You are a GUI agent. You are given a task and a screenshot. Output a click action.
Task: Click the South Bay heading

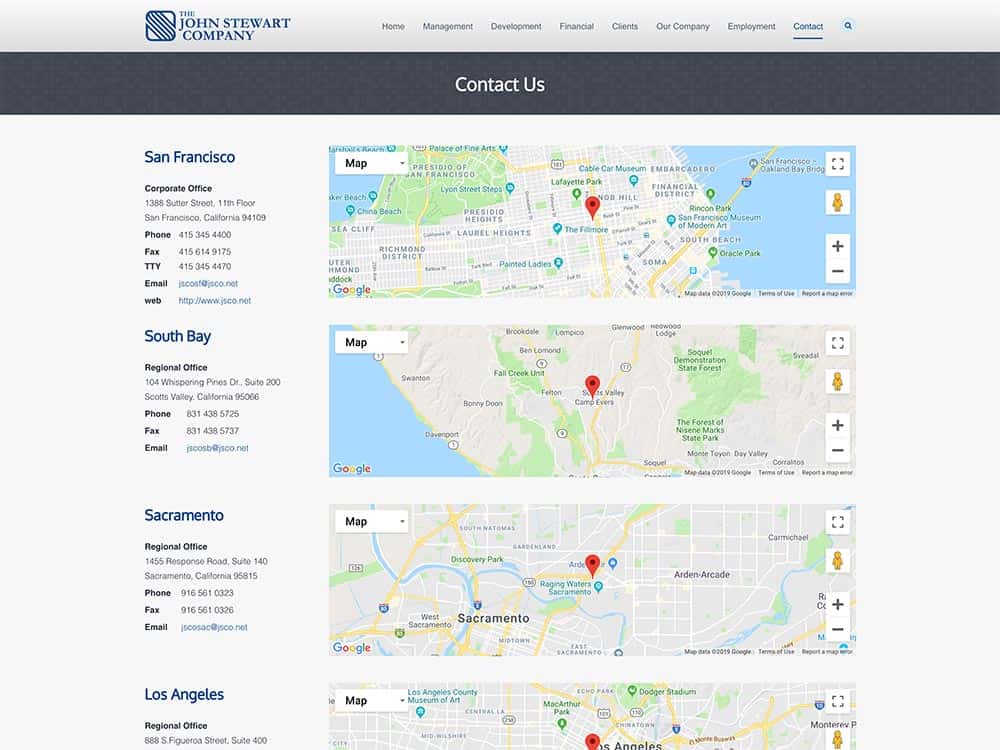coord(177,337)
